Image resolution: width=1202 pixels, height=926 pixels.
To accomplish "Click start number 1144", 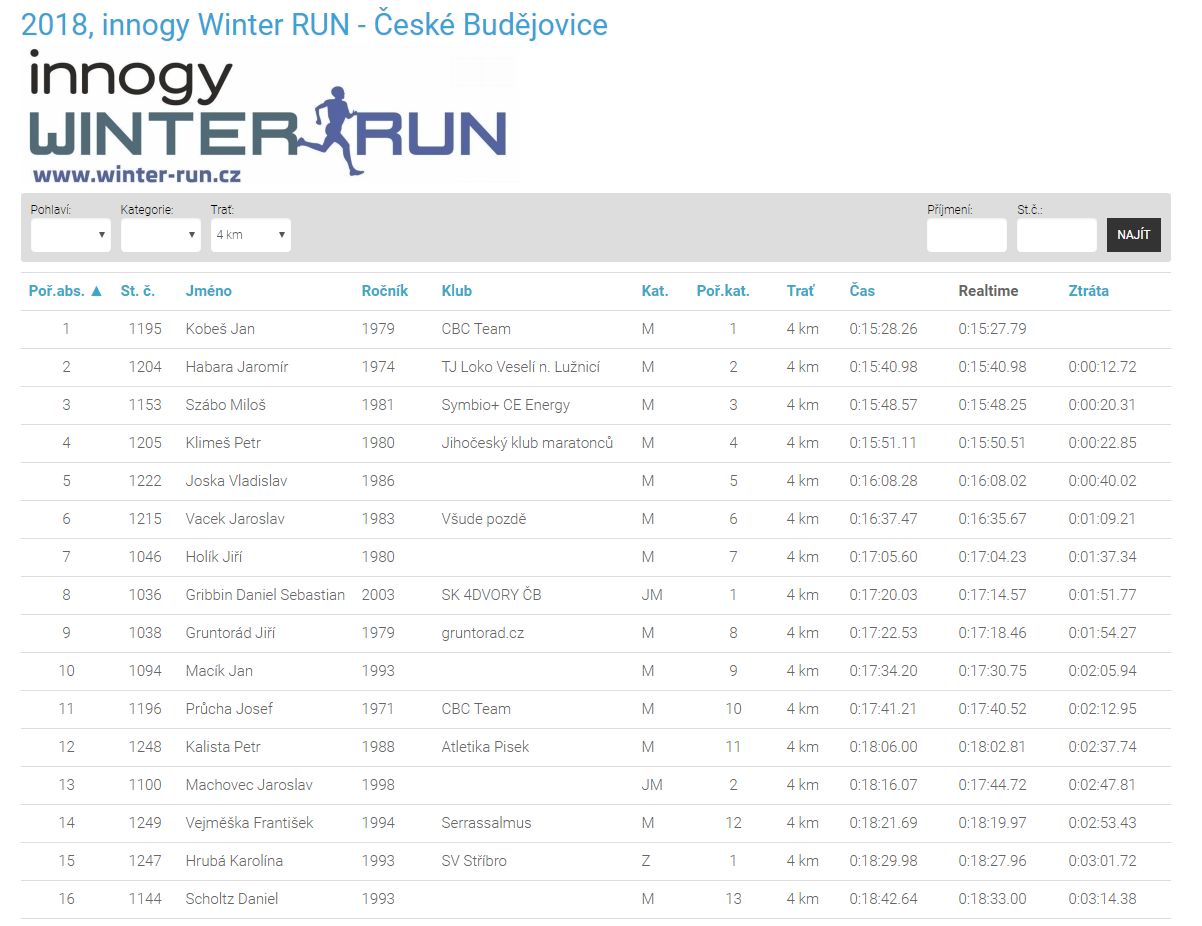I will (145, 899).
